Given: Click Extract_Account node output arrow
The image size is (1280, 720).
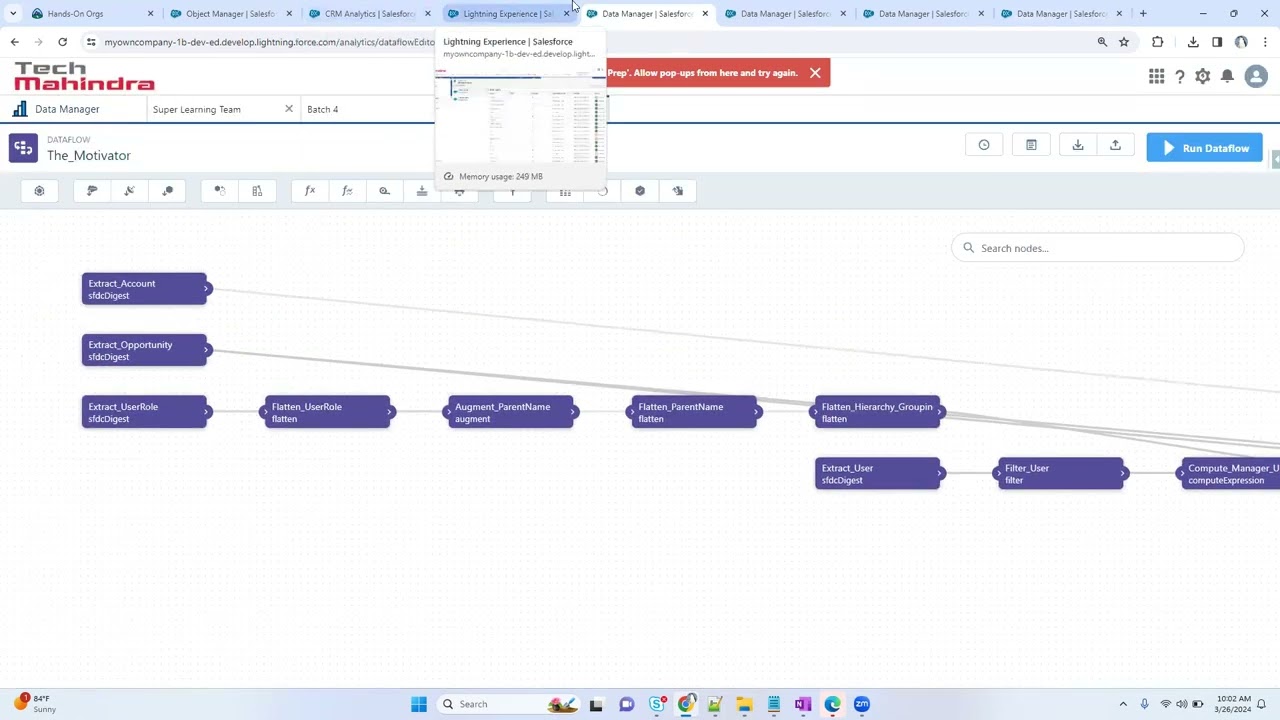Looking at the screenshot, I should [x=206, y=289].
